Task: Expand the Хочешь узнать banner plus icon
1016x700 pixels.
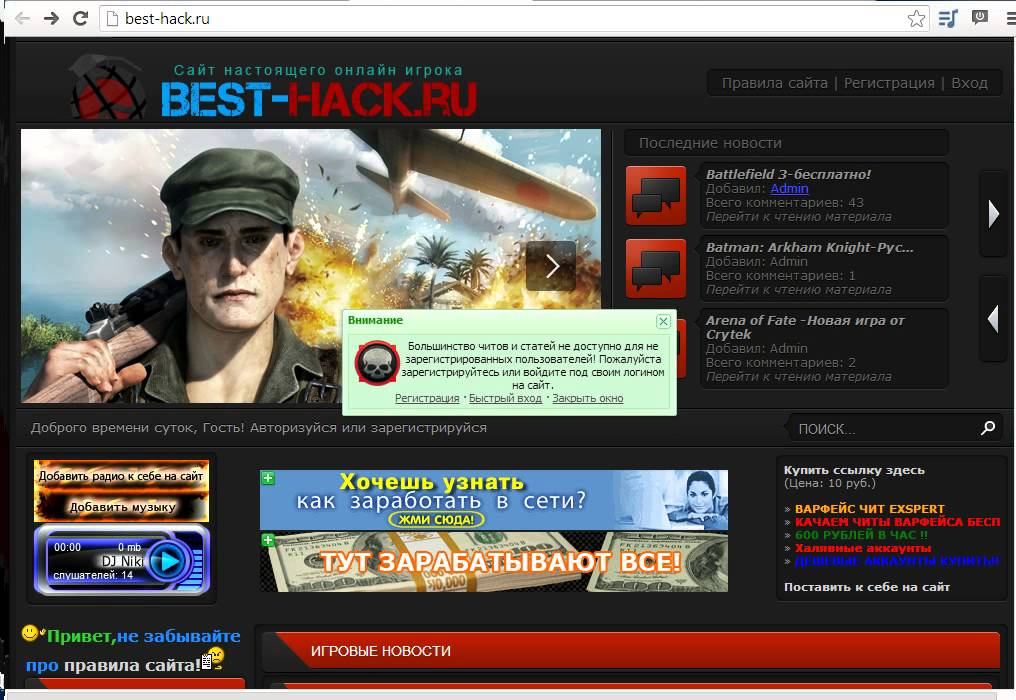Action: tap(268, 478)
